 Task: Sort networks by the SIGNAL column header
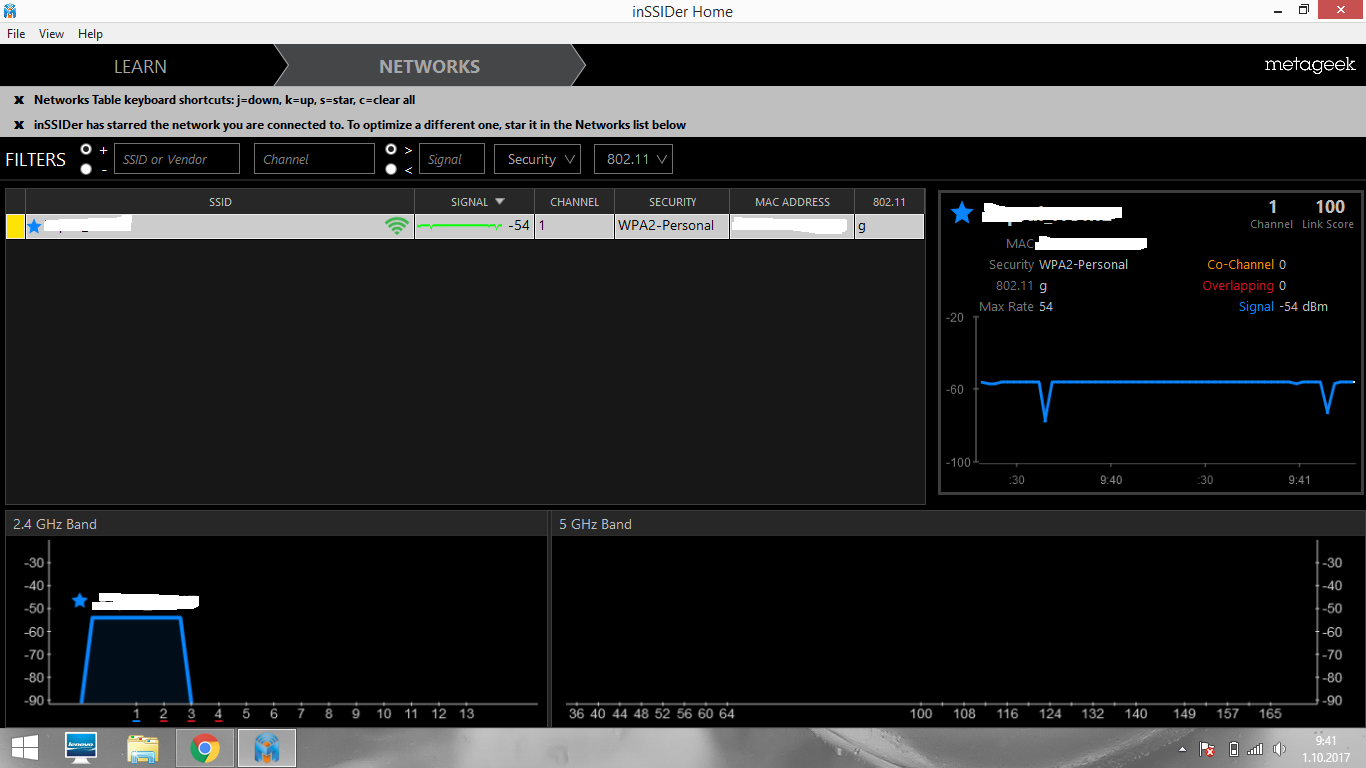click(475, 201)
